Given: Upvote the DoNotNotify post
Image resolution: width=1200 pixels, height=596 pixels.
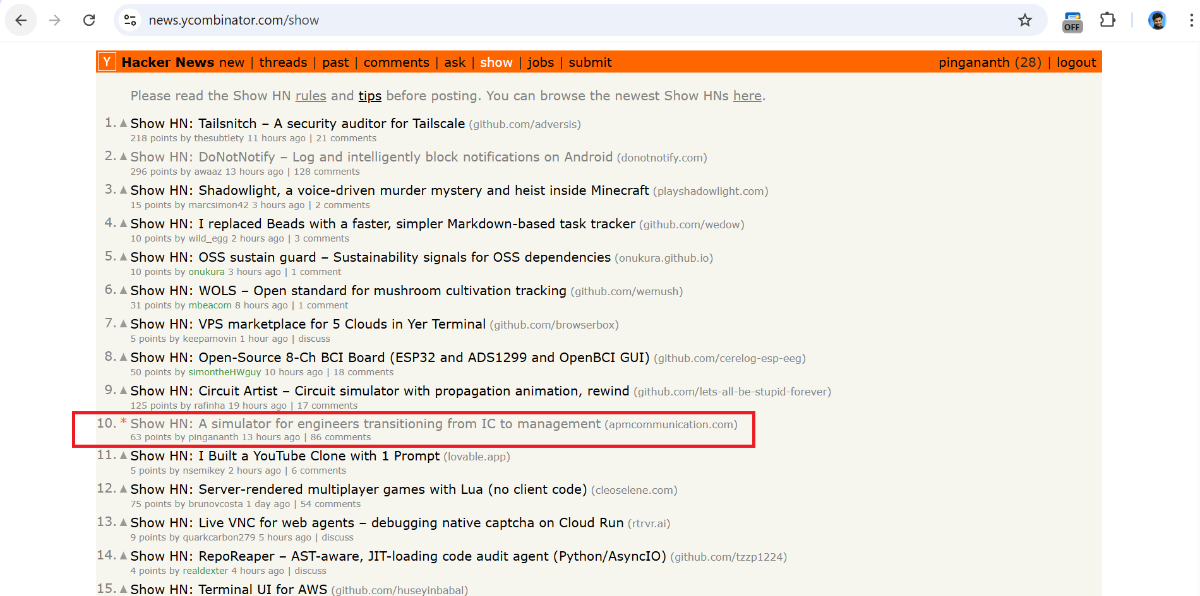Looking at the screenshot, I should 124,157.
